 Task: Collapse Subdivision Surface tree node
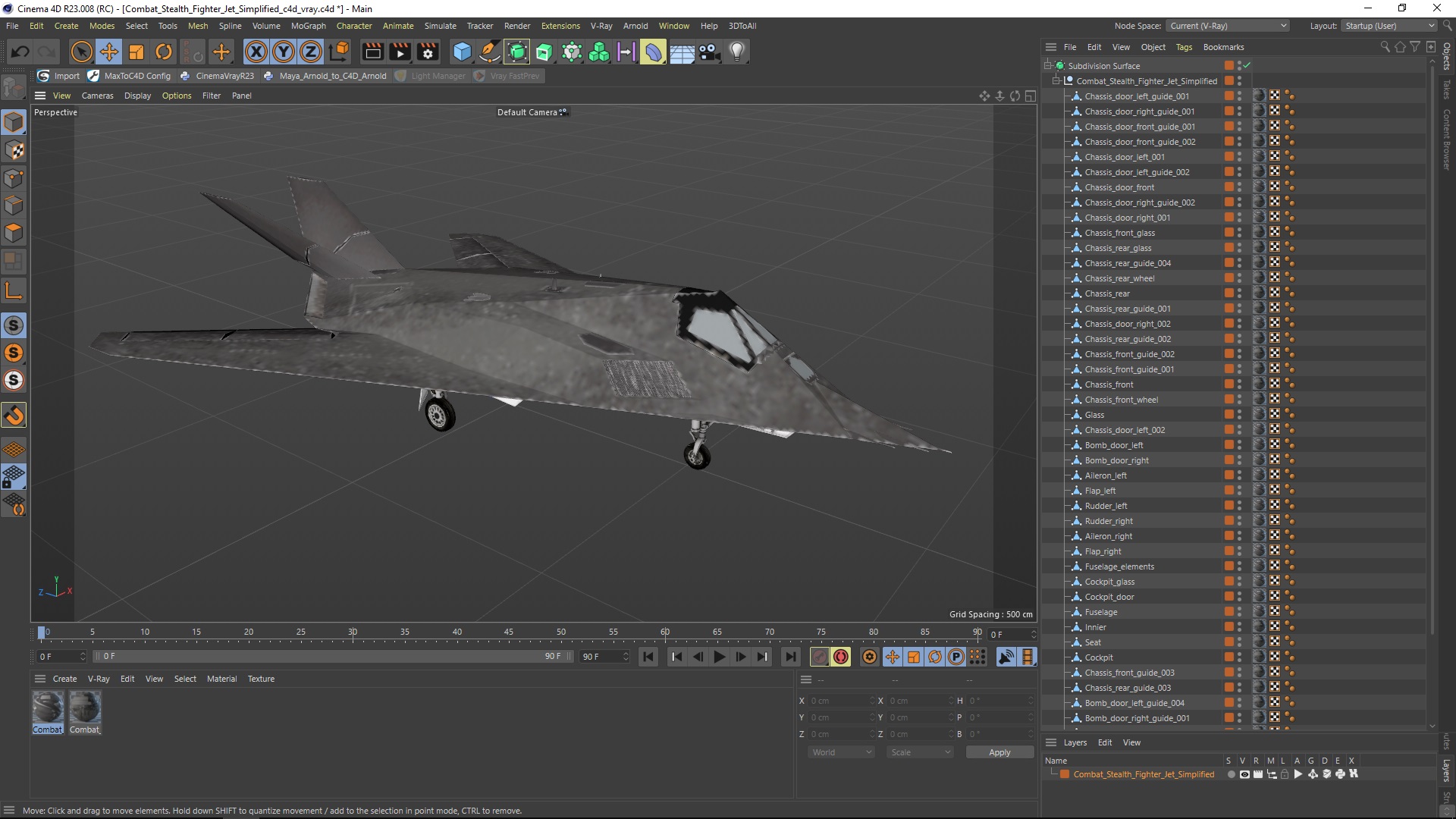point(1047,66)
